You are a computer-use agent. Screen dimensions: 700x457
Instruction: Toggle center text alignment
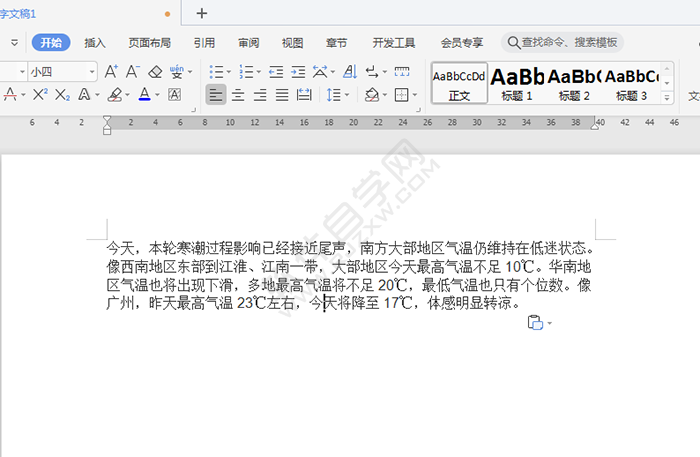tap(238, 95)
